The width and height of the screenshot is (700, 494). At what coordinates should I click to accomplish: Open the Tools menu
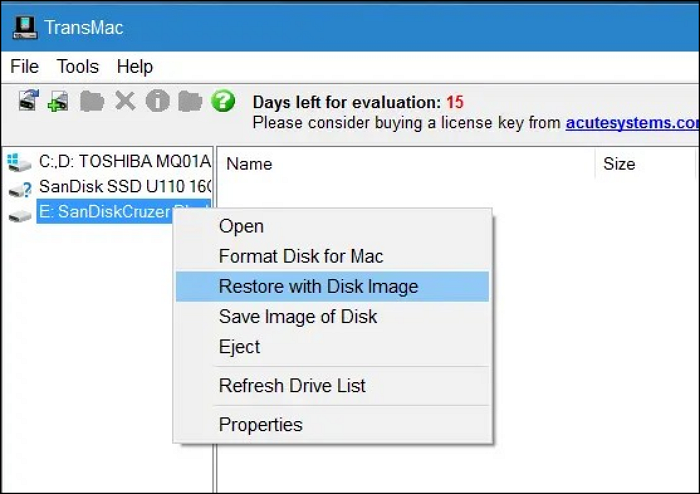point(78,67)
